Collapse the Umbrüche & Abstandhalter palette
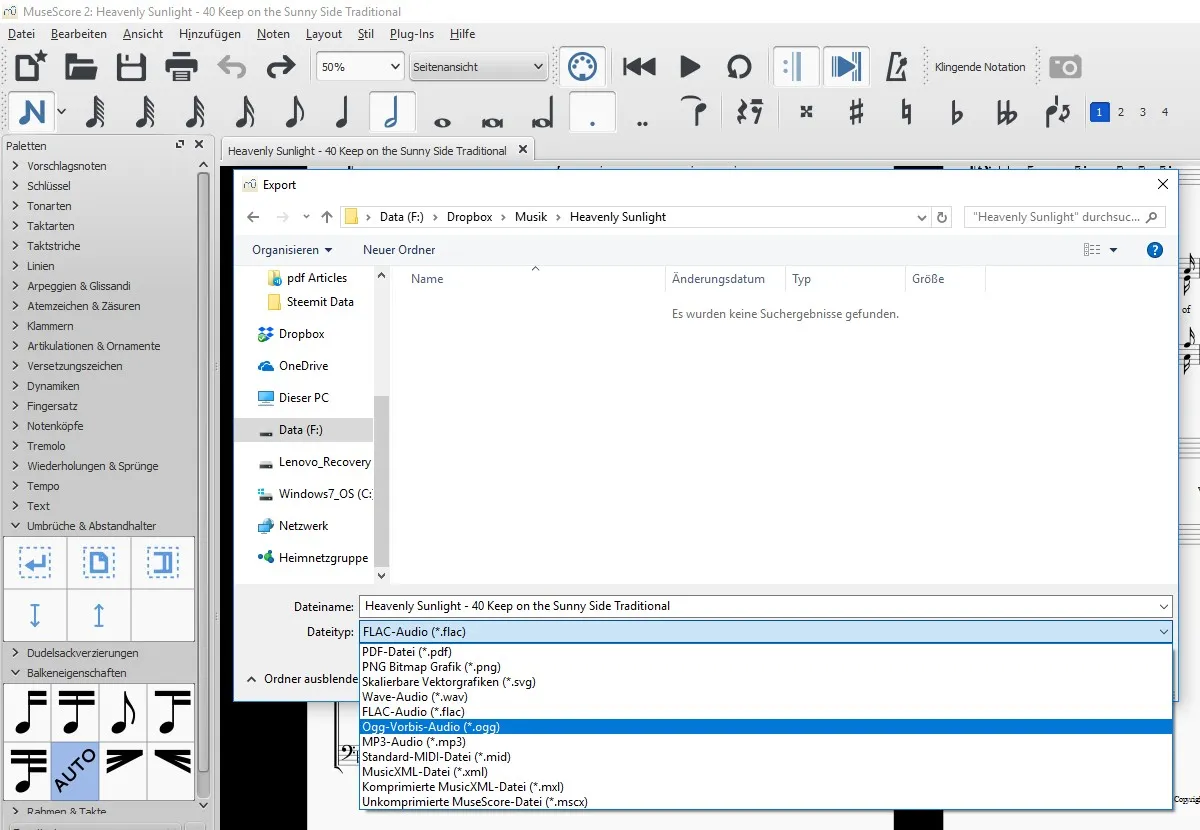This screenshot has width=1200, height=830. click(91, 526)
